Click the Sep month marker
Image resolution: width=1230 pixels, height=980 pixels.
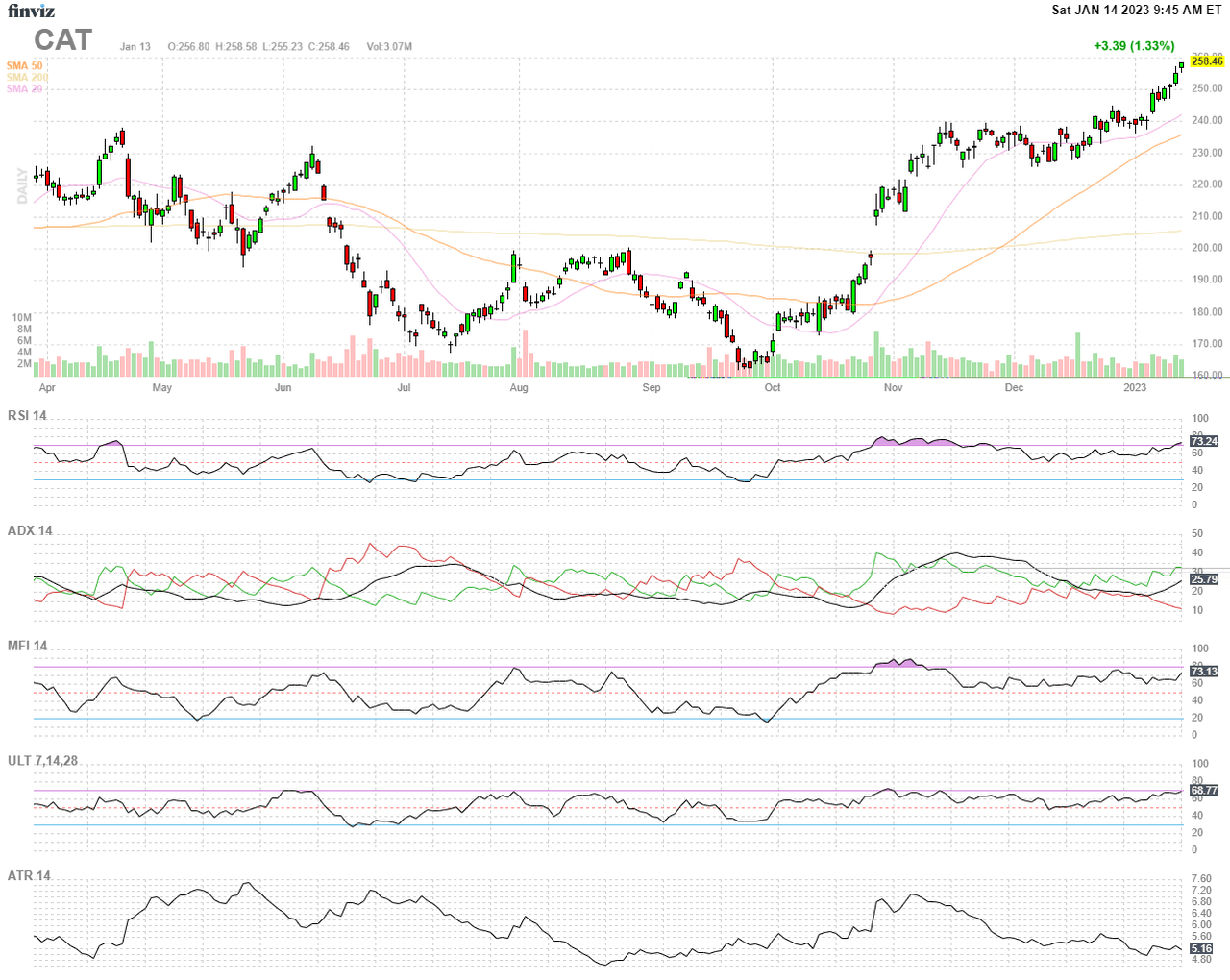click(x=652, y=388)
